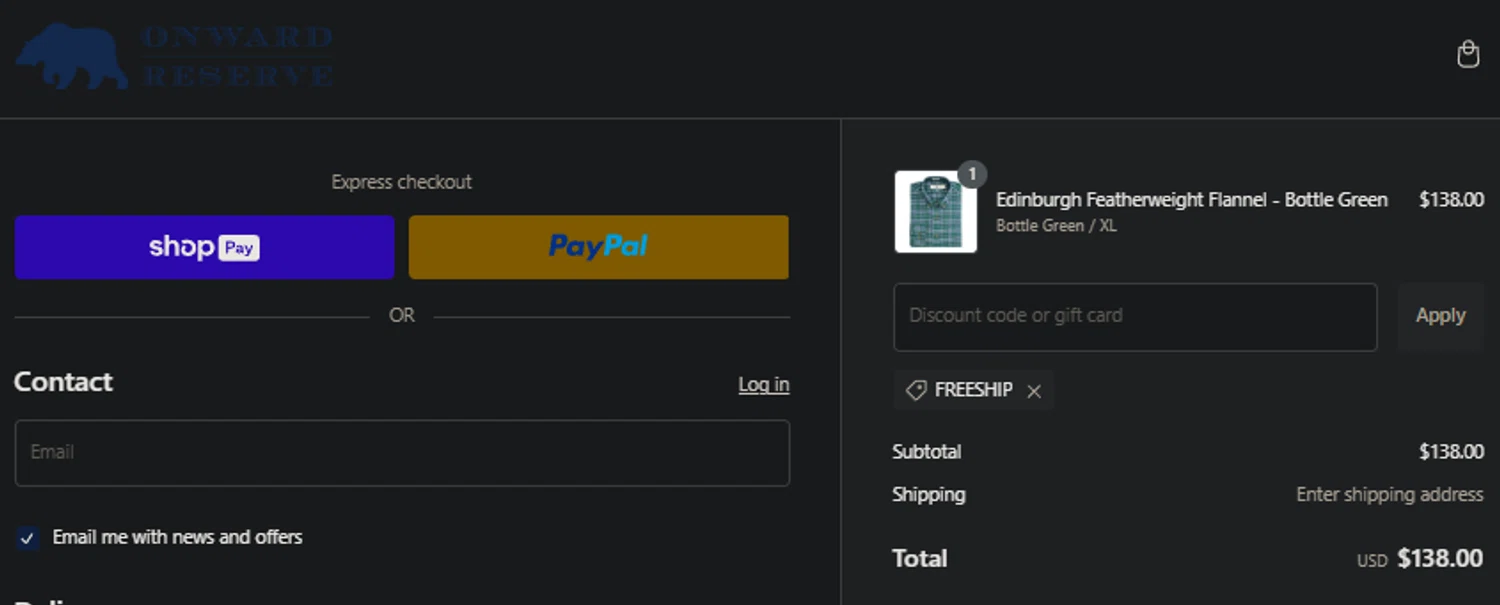The height and width of the screenshot is (605, 1500).
Task: Uncheck Email me with news and offers
Action: [27, 538]
